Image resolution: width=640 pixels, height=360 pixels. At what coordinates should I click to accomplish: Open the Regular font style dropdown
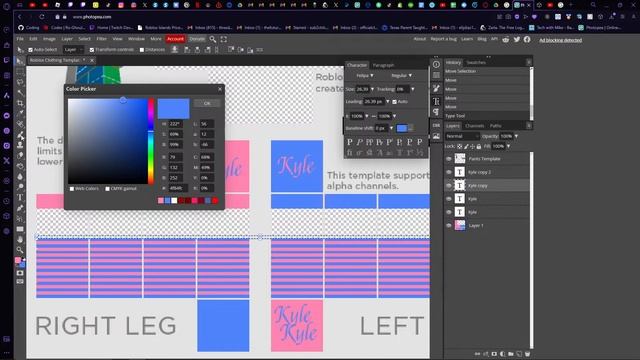402,76
